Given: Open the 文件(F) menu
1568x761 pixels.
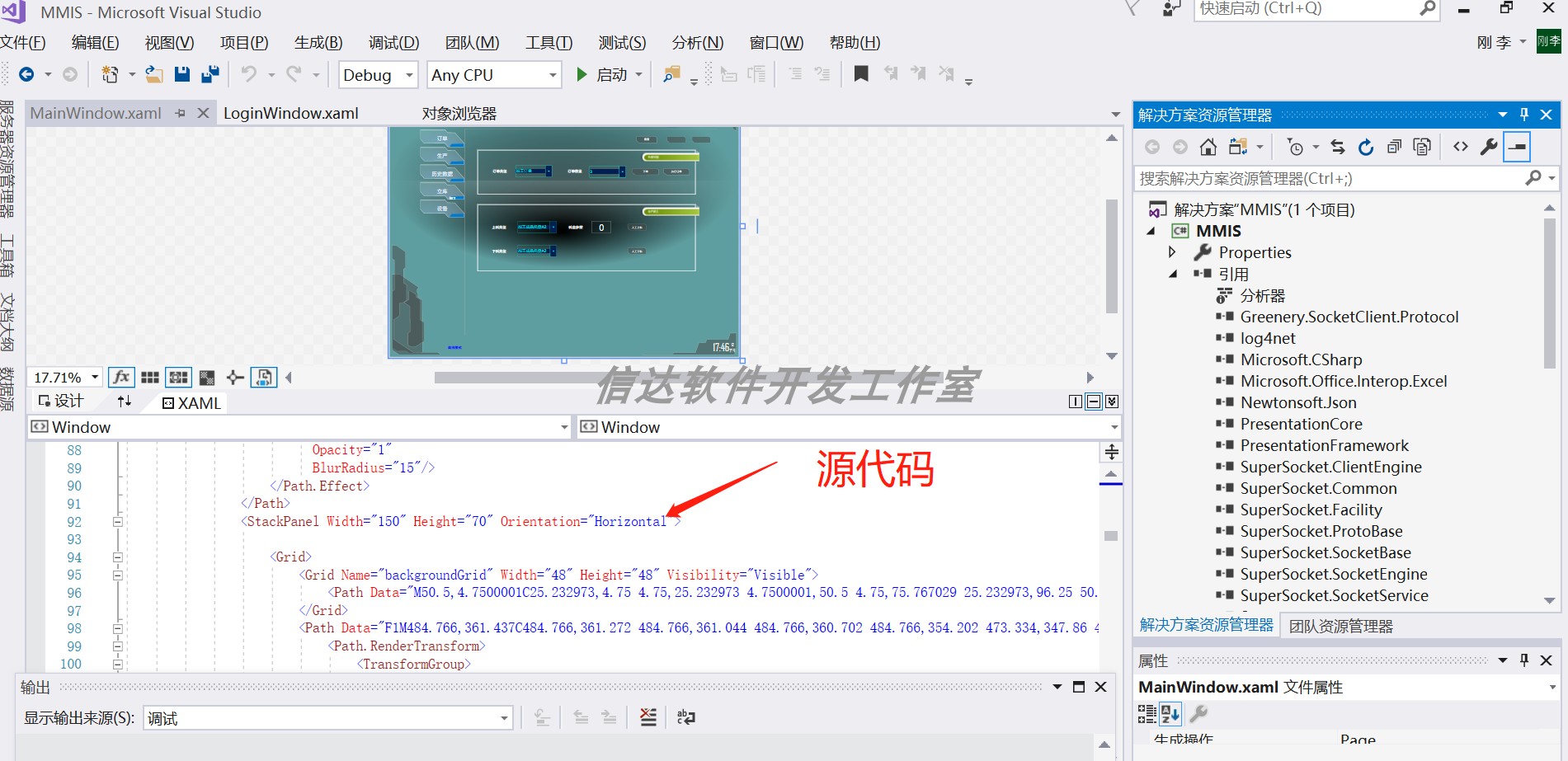Looking at the screenshot, I should 23,42.
